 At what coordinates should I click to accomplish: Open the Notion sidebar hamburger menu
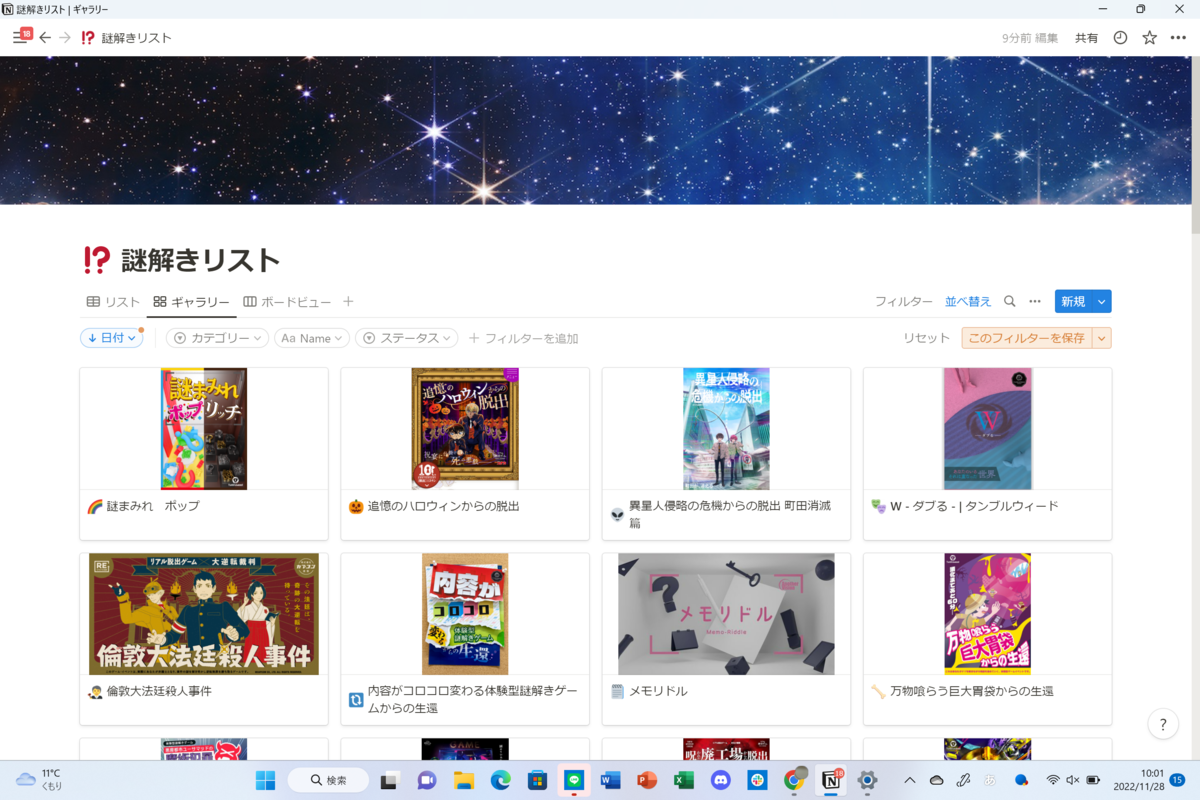point(20,37)
